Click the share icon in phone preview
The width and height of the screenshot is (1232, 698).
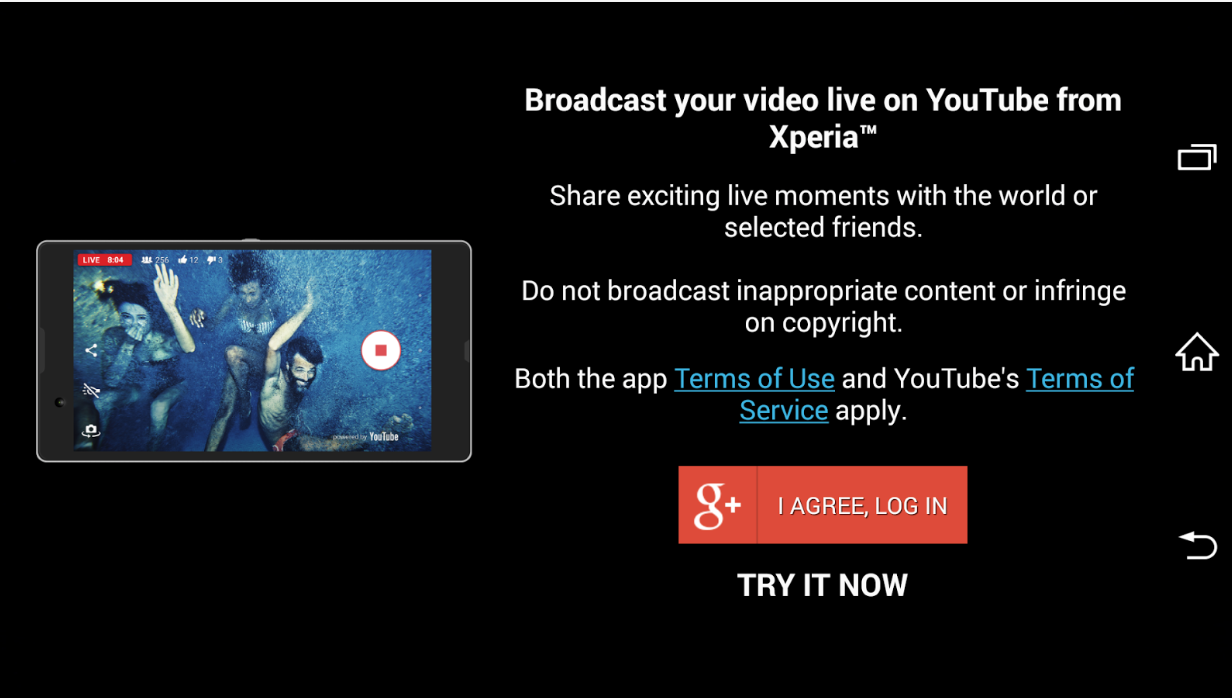point(91,350)
